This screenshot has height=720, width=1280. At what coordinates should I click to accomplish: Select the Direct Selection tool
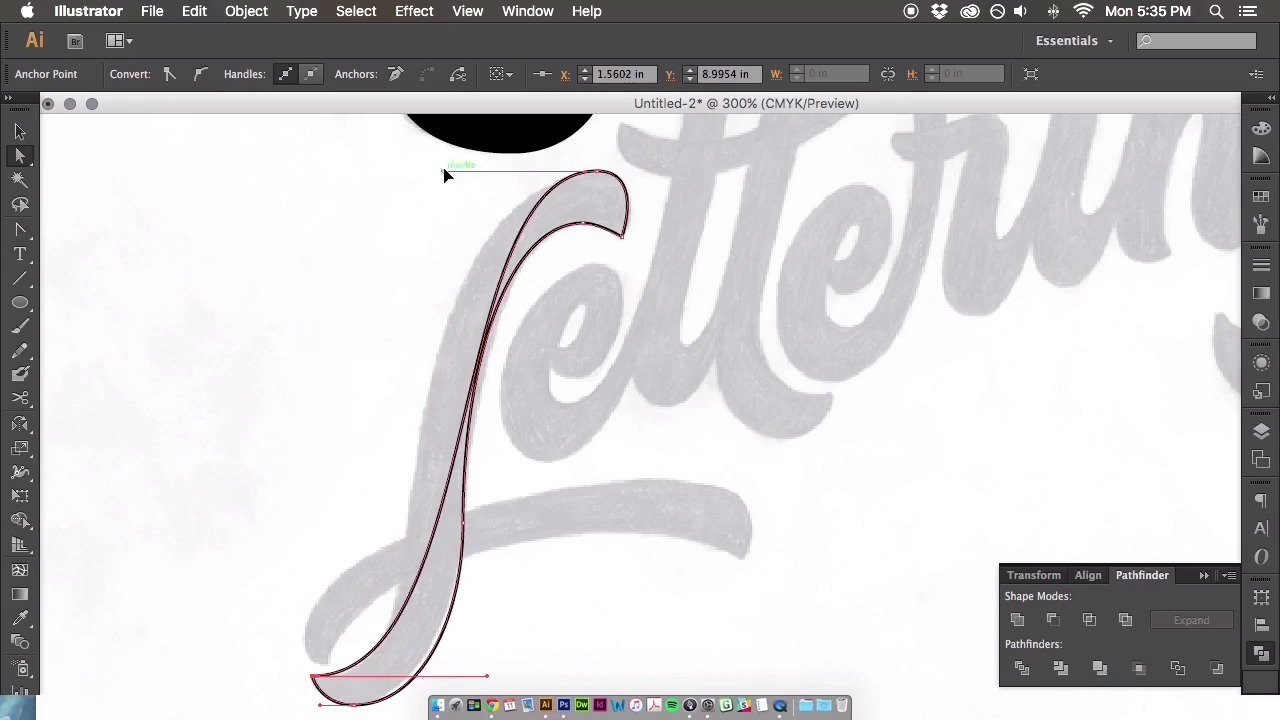click(20, 157)
